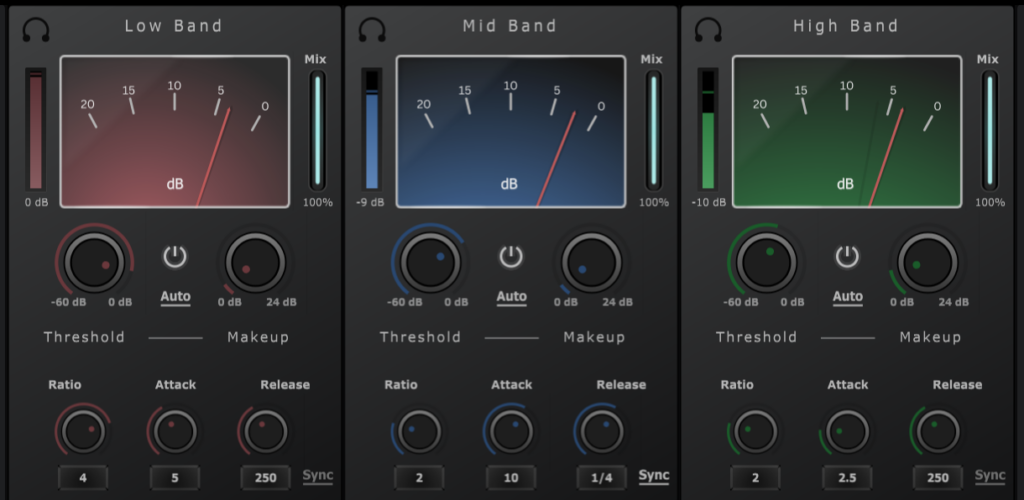
Task: Enable Auto makeup on Low Band
Action: click(175, 297)
